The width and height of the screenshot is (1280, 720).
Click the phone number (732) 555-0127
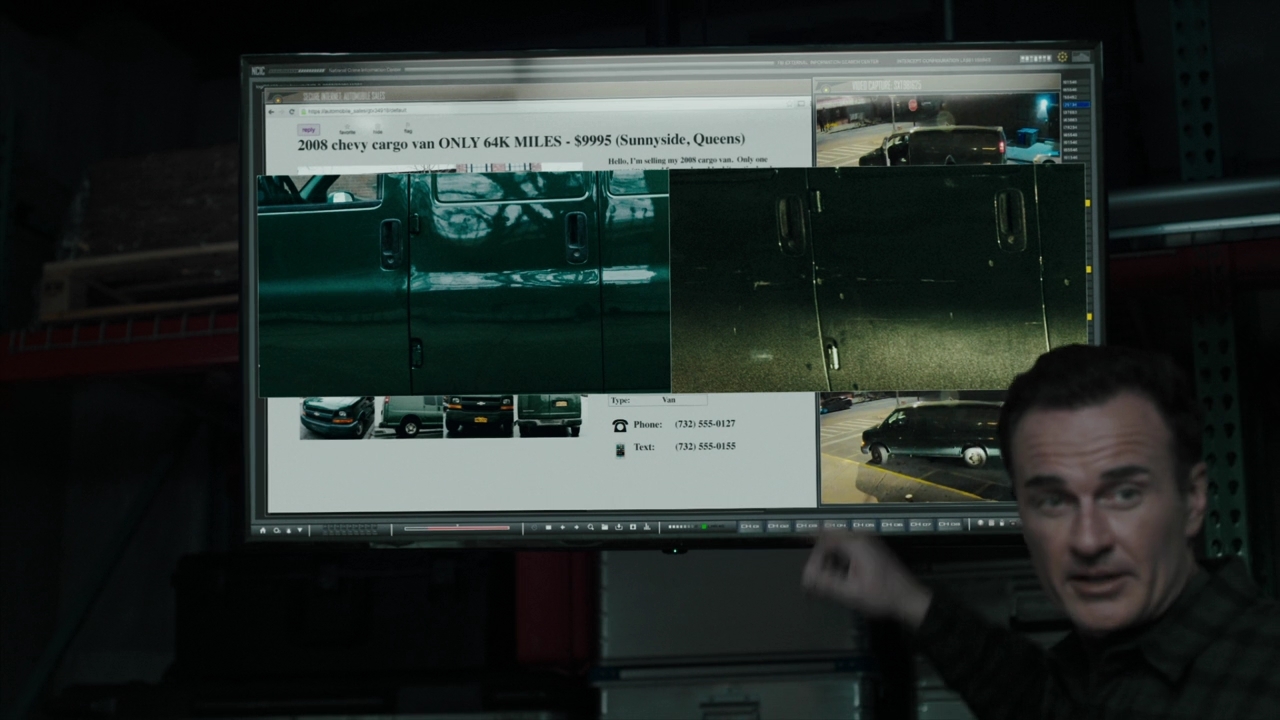pyautogui.click(x=705, y=424)
